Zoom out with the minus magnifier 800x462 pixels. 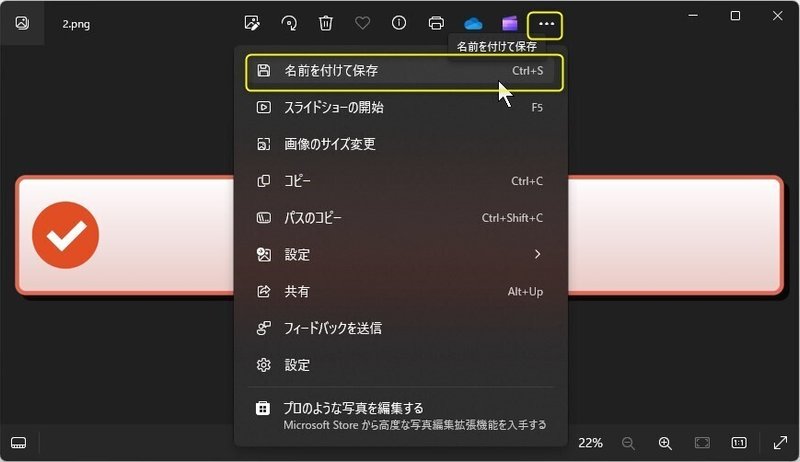click(x=628, y=443)
